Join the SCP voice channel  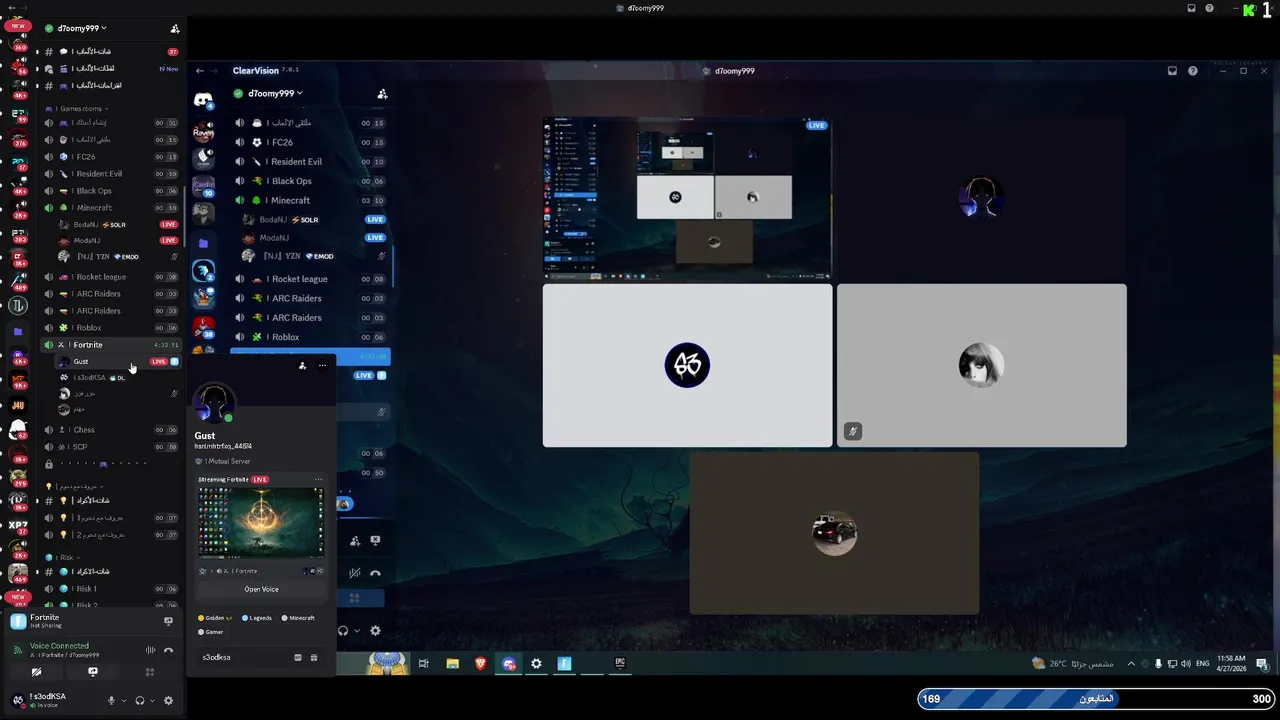110,447
